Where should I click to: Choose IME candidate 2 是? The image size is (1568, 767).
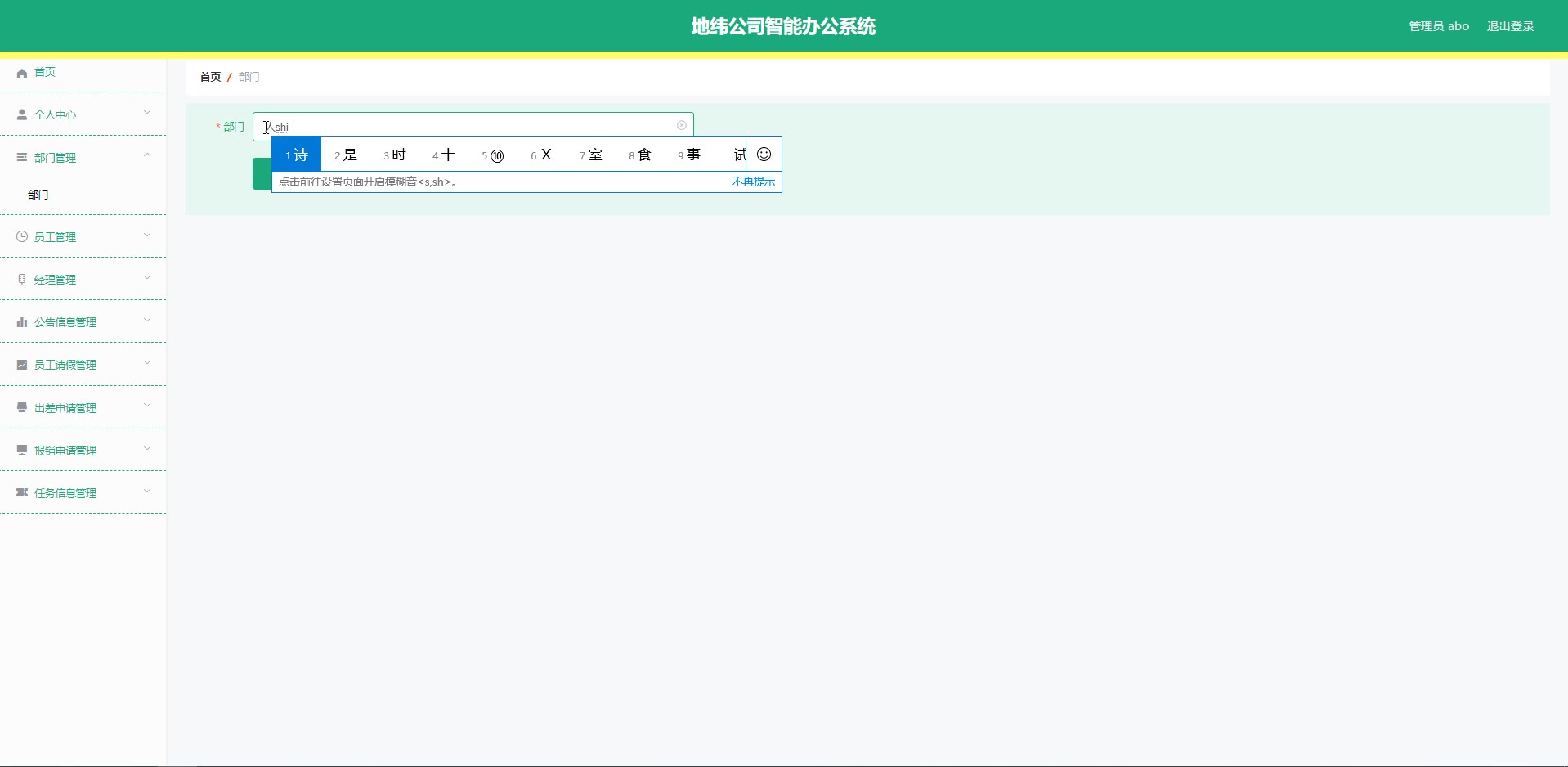point(346,155)
